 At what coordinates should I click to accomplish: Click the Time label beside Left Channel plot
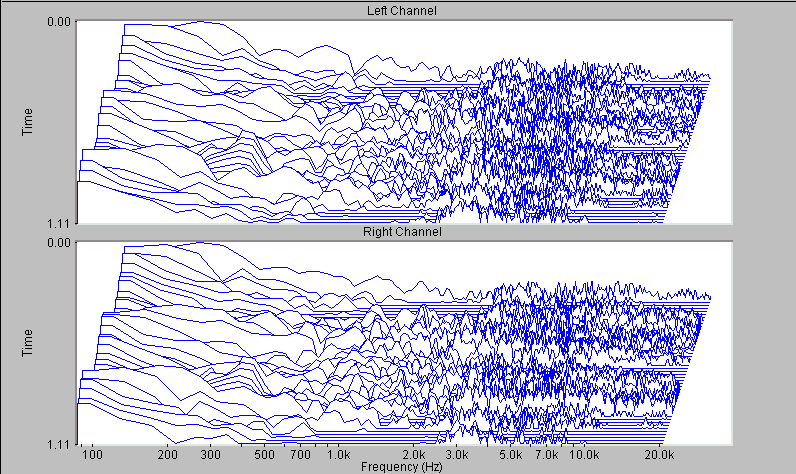click(28, 122)
